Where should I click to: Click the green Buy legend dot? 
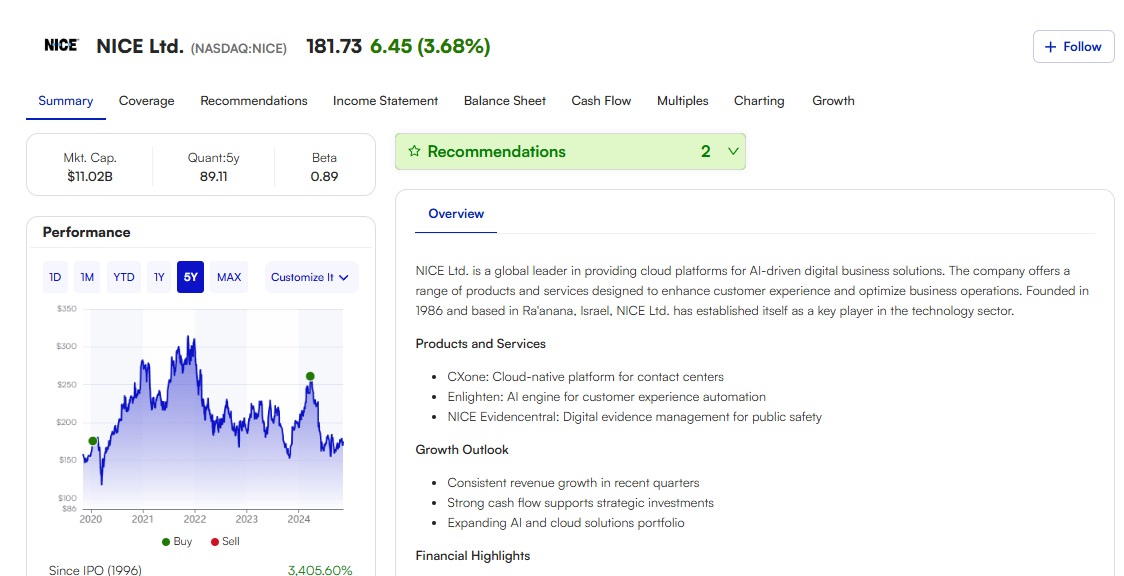166,541
